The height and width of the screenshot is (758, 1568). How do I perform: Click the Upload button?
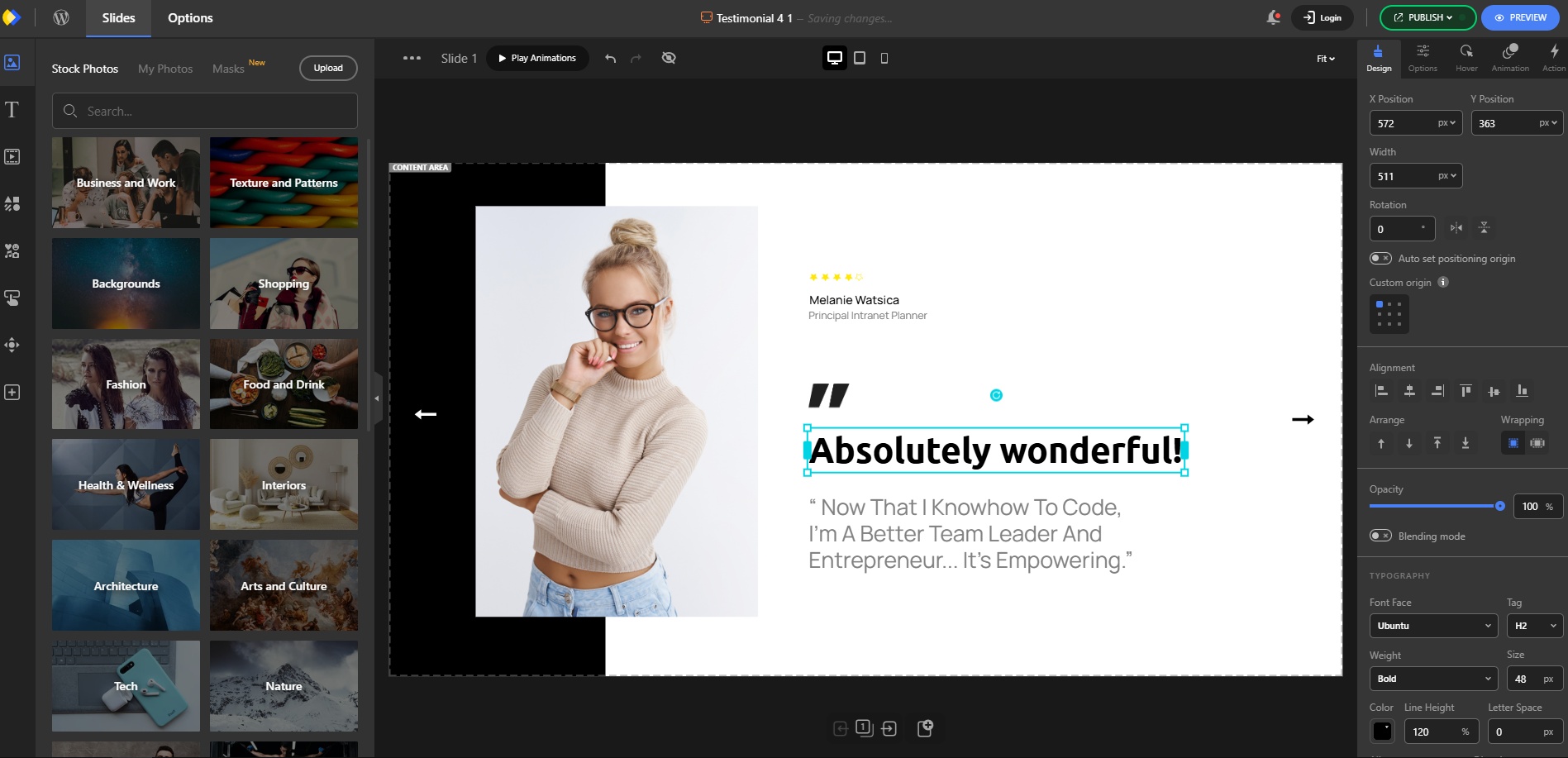click(328, 68)
